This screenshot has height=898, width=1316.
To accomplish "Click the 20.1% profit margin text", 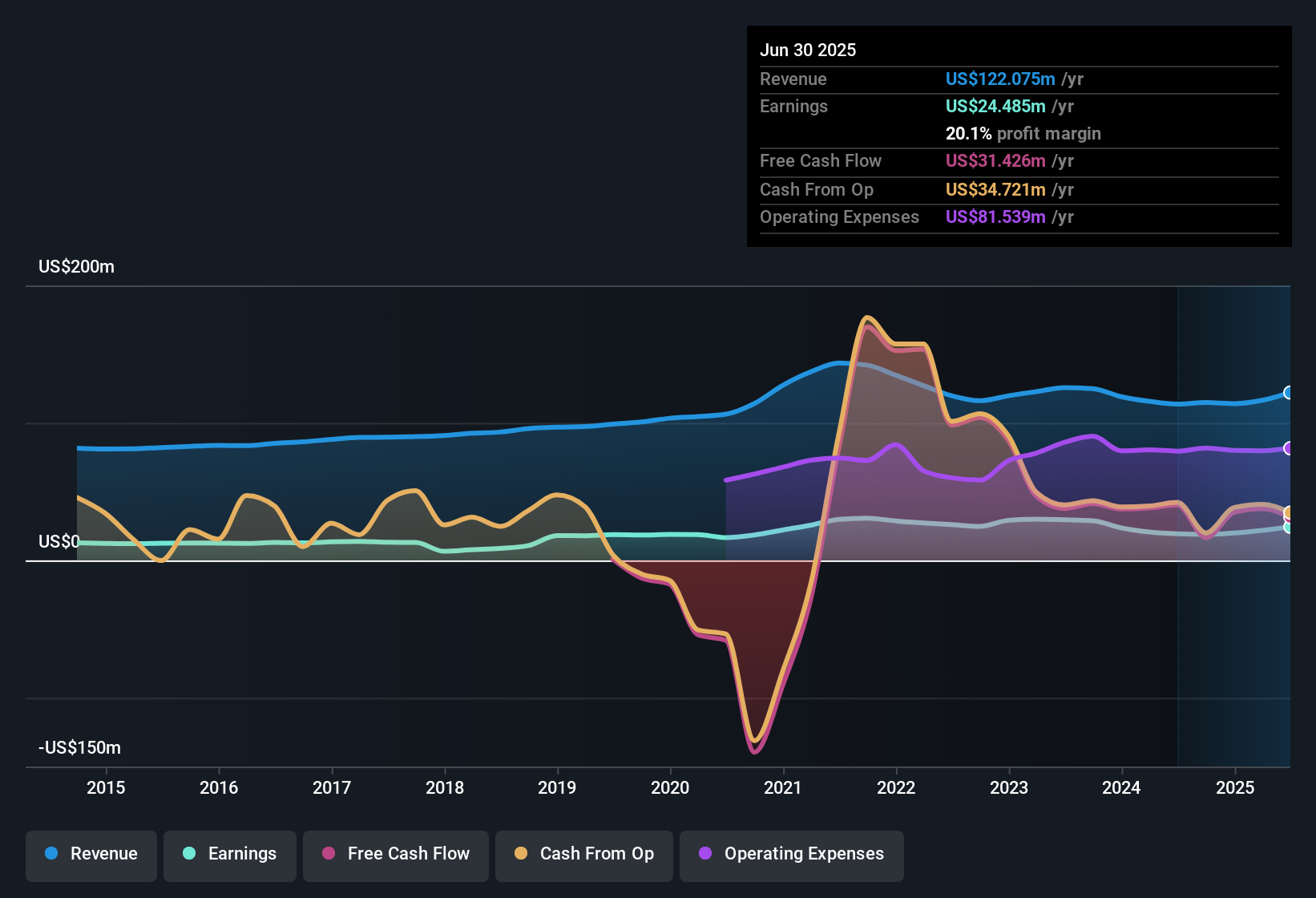I will coord(1023,134).
